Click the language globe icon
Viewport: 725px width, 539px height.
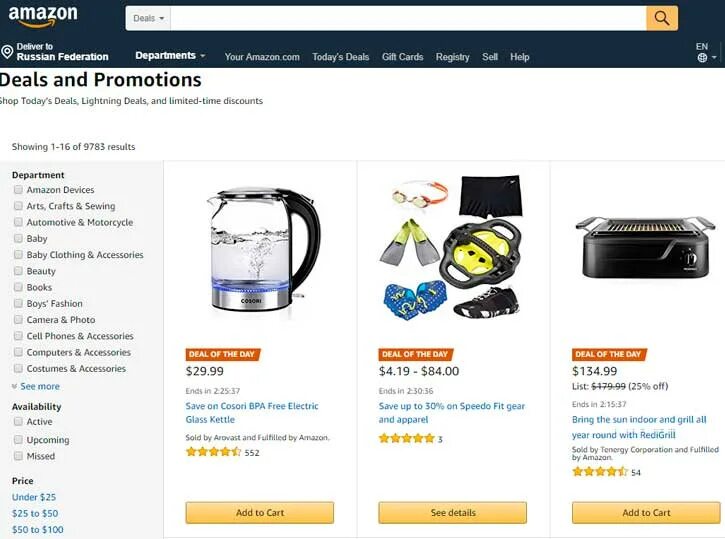coord(702,58)
